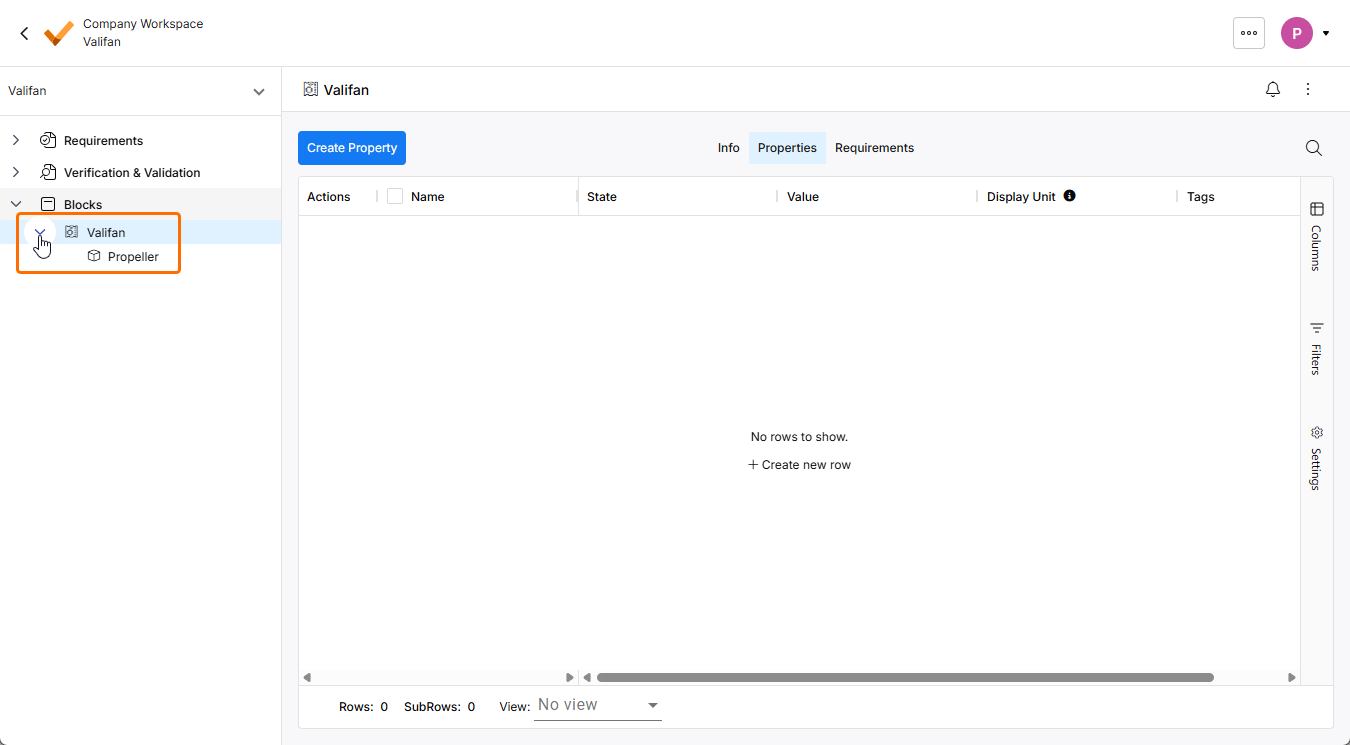
Task: Open the Settings side panel
Action: click(x=1316, y=458)
